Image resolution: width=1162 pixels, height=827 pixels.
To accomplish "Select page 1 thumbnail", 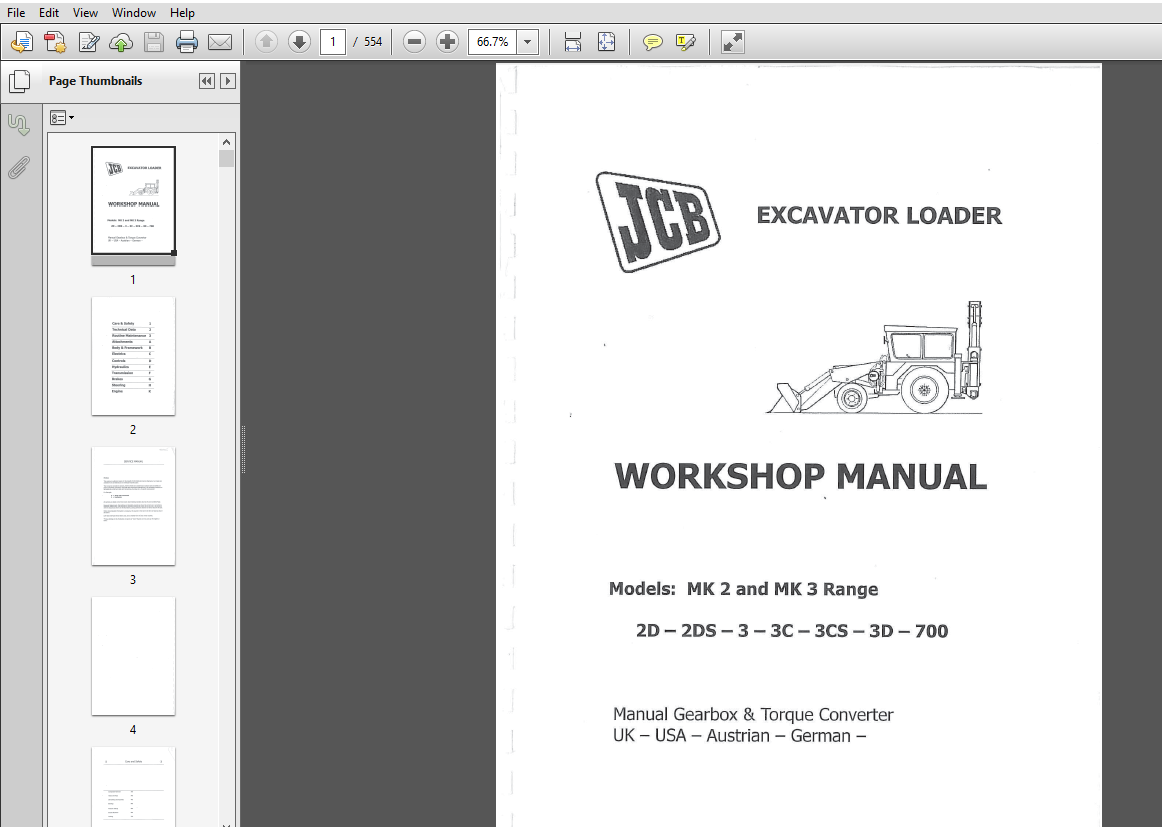I will click(x=133, y=201).
